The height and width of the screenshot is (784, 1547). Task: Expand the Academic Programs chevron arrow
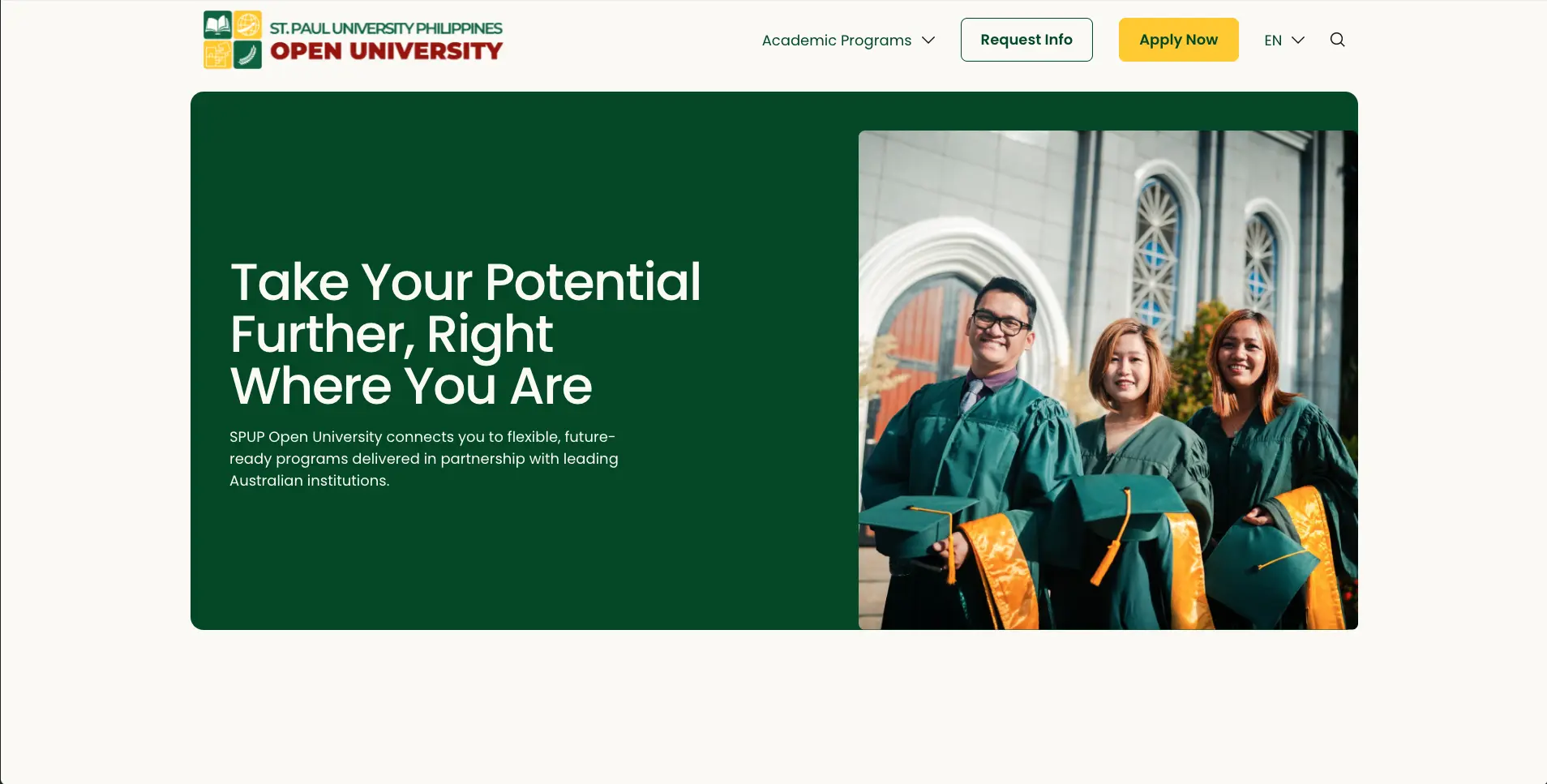[928, 41]
